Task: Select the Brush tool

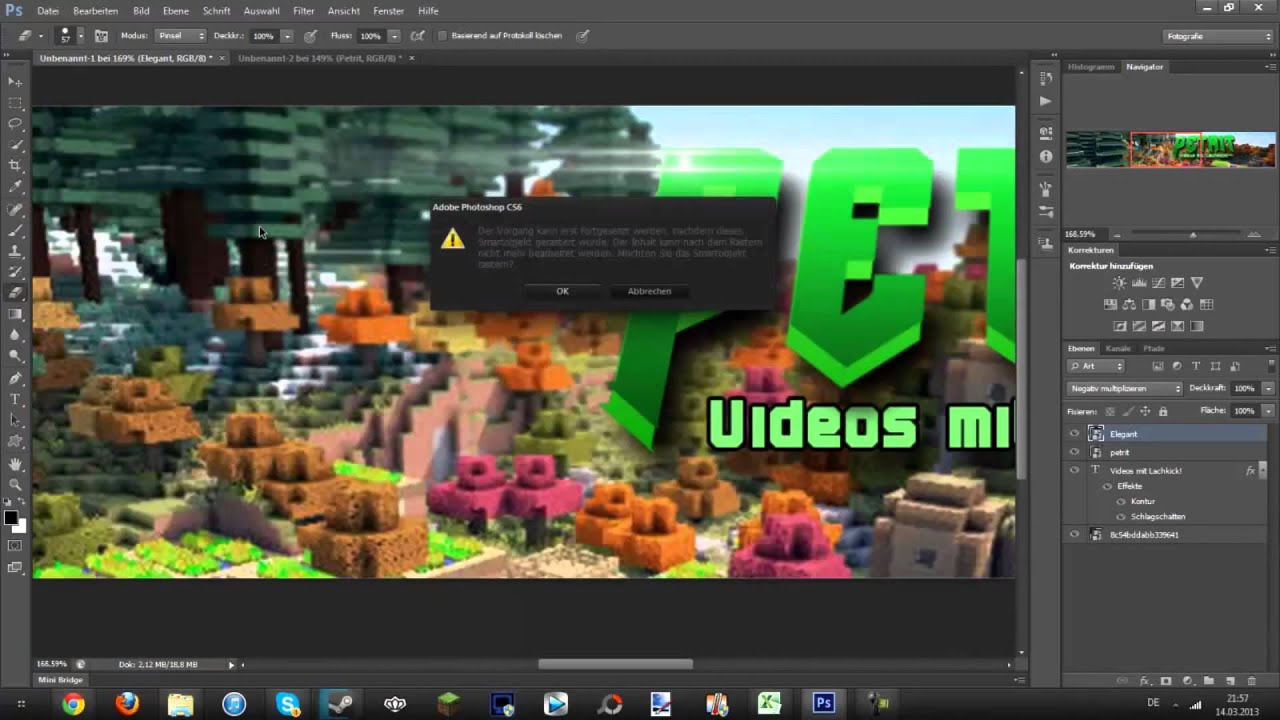Action: pos(15,231)
